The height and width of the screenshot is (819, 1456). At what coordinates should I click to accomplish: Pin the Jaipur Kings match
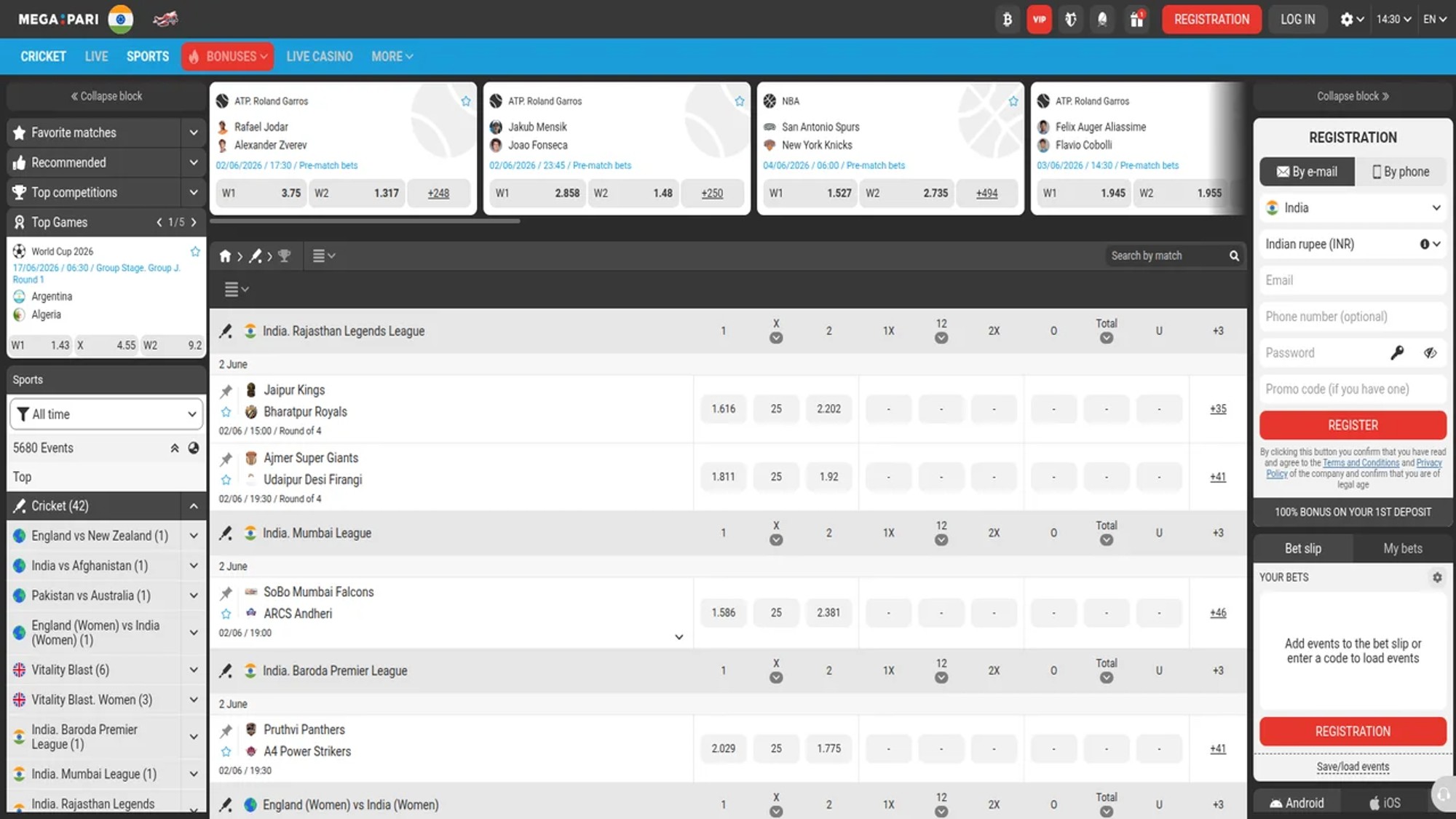pyautogui.click(x=226, y=391)
